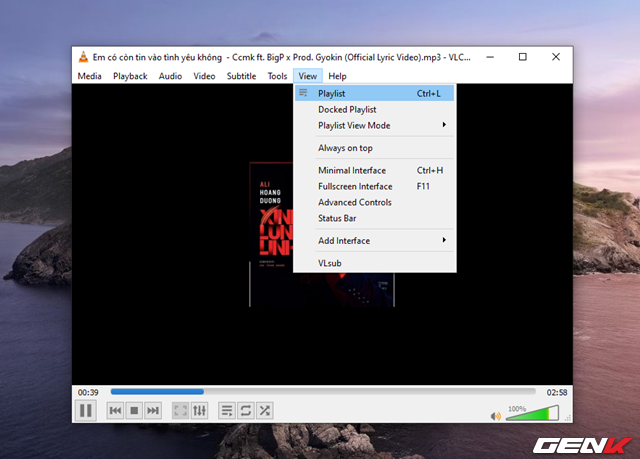640x459 pixels.
Task: Open the Audio menu
Action: click(170, 76)
